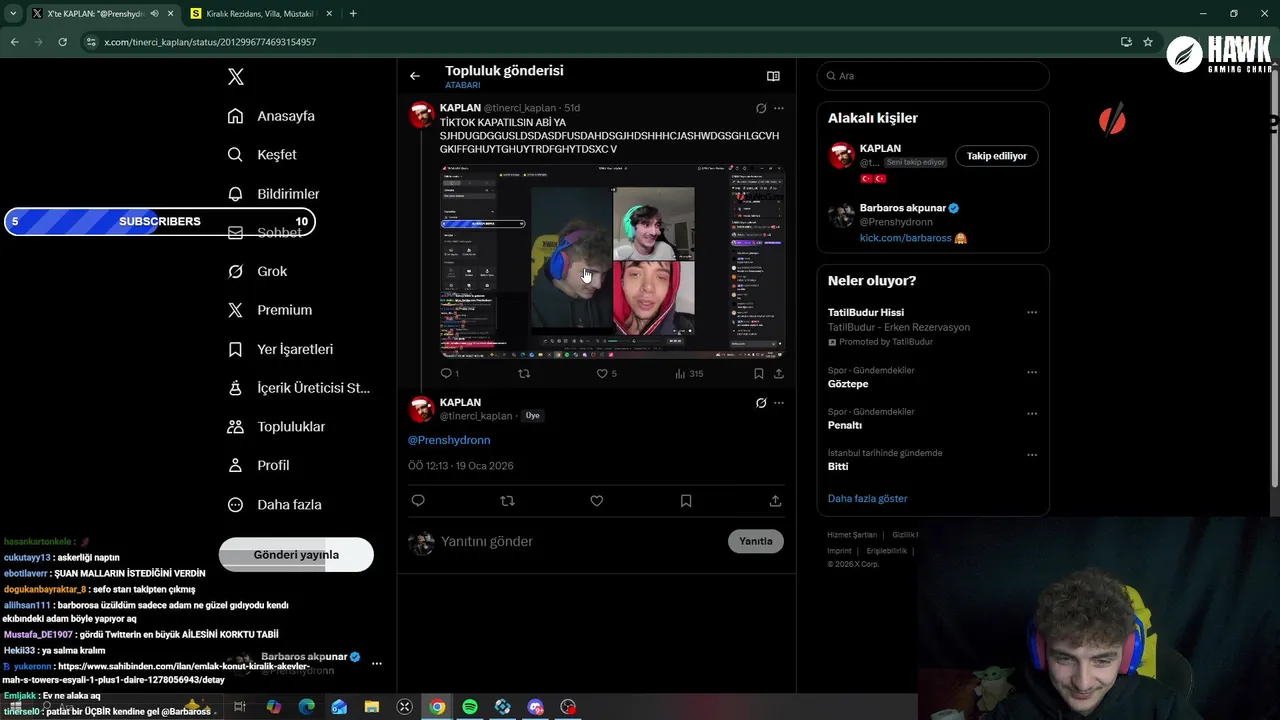Screen dimensions: 1280x720
Task: Bookmark the quoted post
Action: (759, 374)
